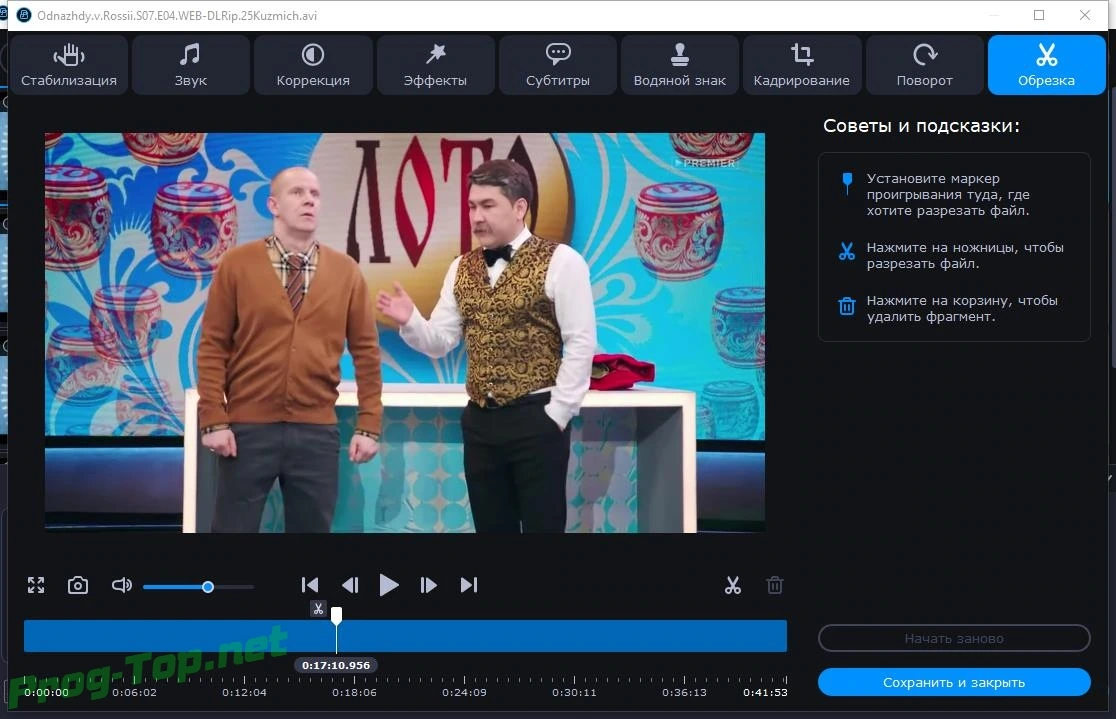Click Сохранить и закрыть button
This screenshot has width=1116, height=719.
pyautogui.click(x=954, y=682)
